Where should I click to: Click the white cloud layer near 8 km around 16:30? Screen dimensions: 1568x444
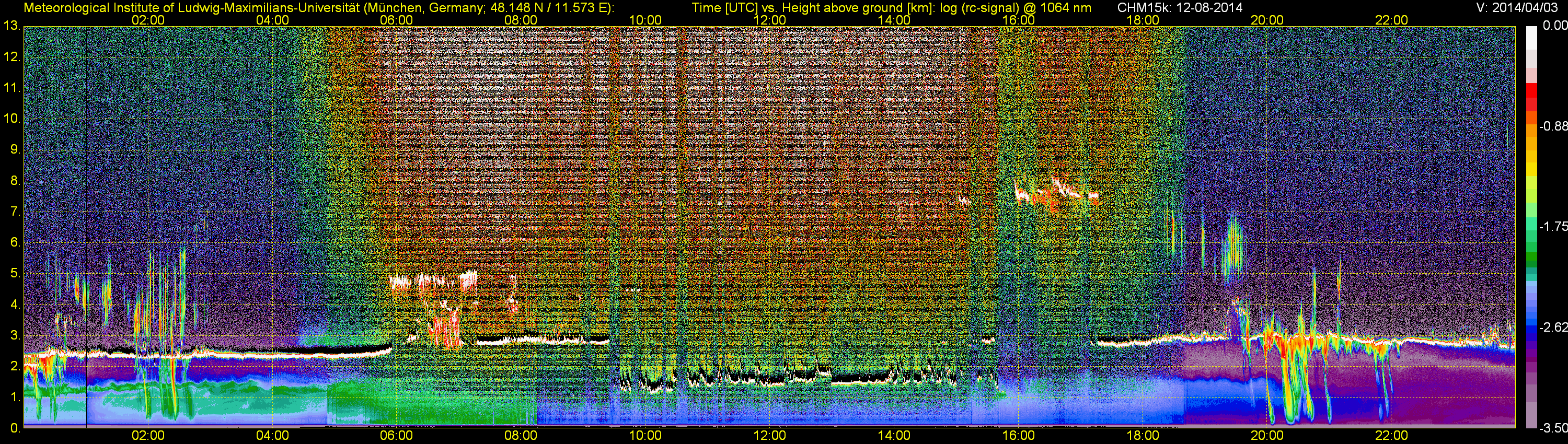[1057, 193]
